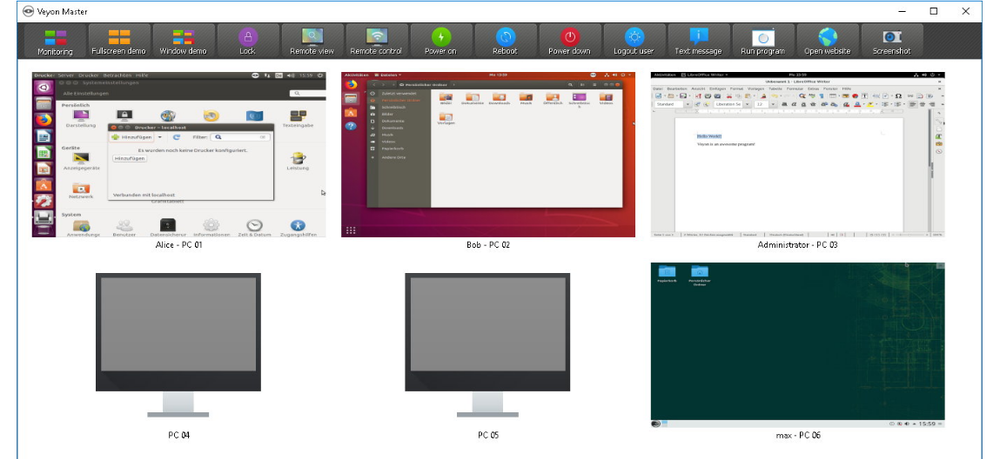Send a Text message

click(x=699, y=41)
